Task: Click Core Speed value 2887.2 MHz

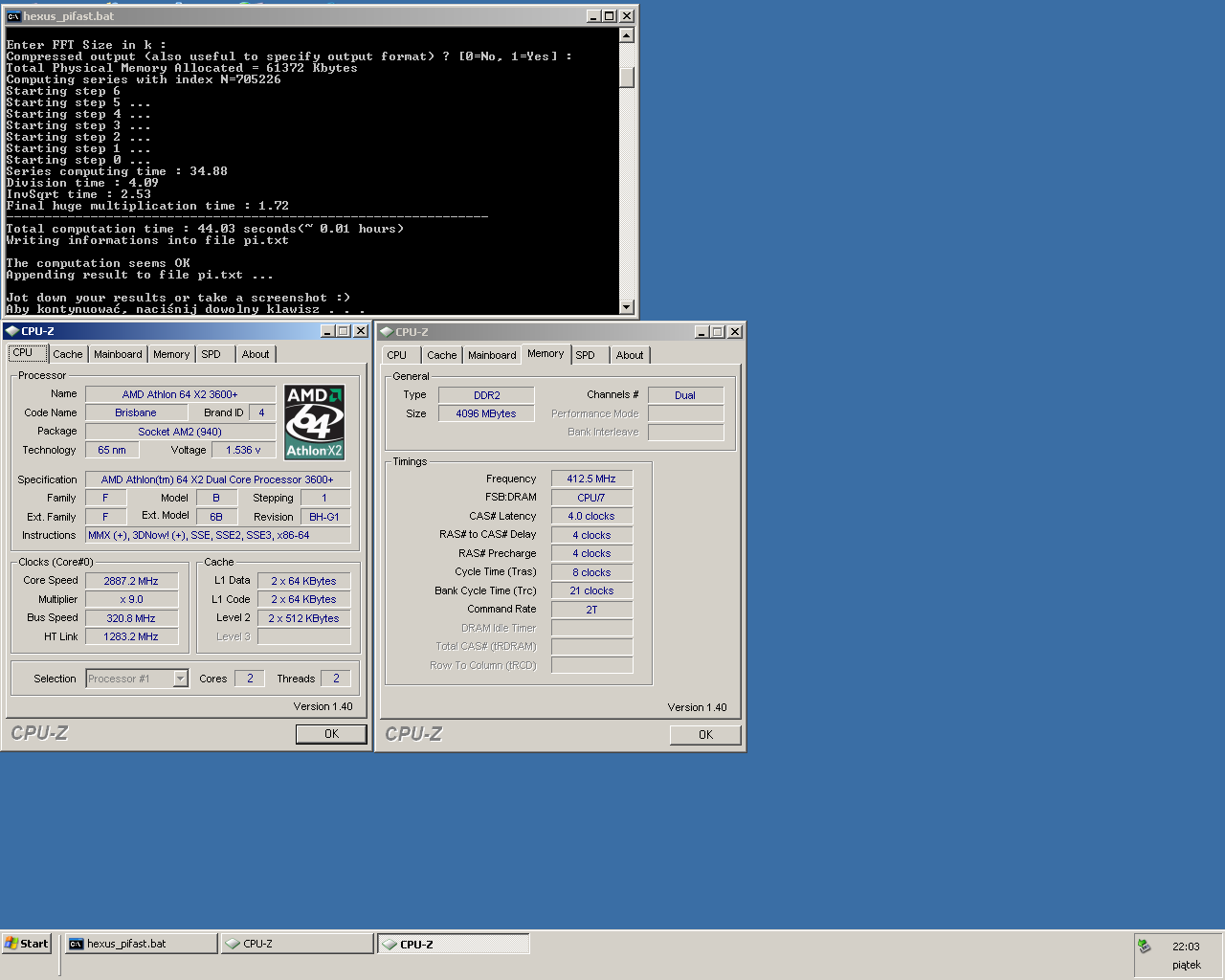Action: click(131, 581)
